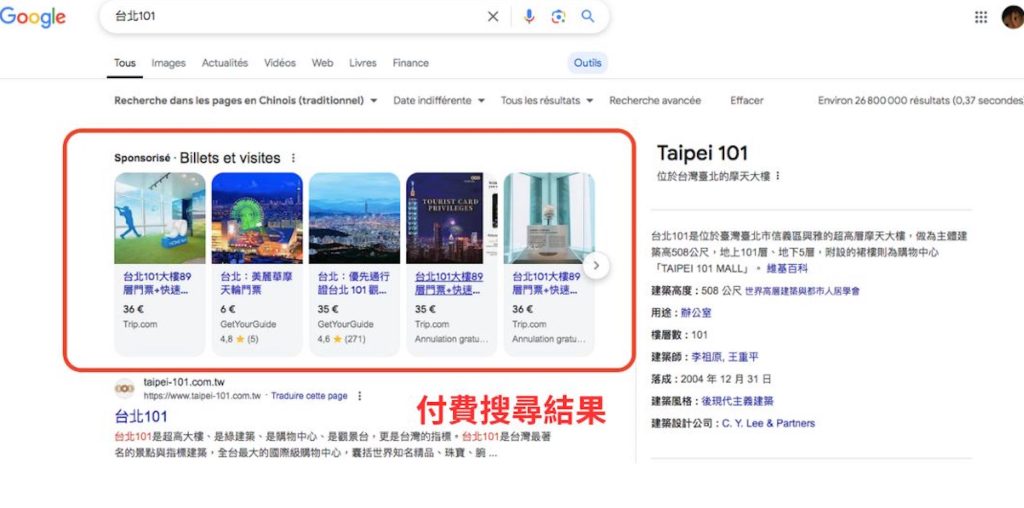Switch to the Livres tab
1024x508 pixels.
(x=362, y=63)
